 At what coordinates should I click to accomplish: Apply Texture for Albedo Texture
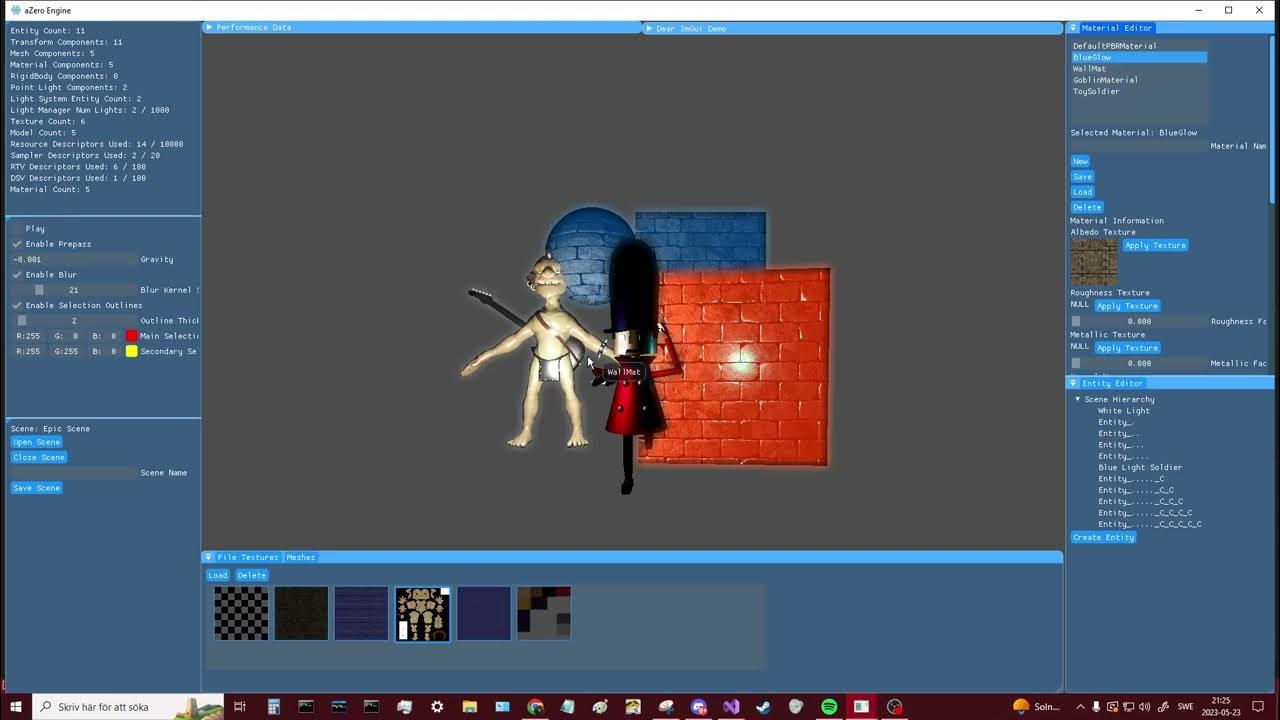tap(1155, 245)
